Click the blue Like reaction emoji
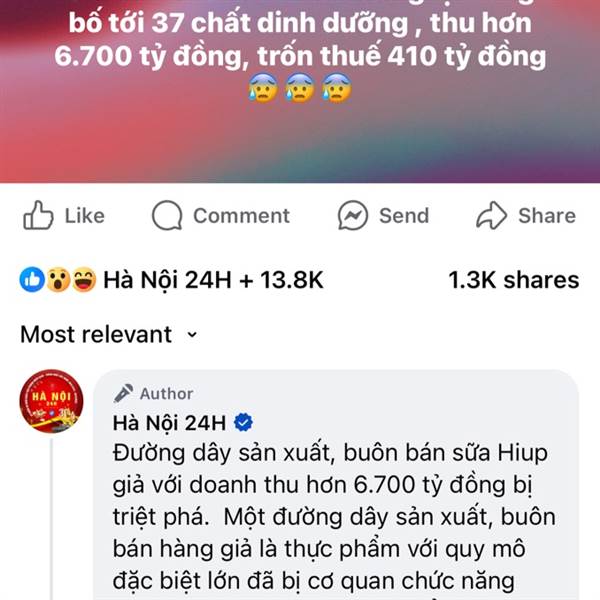This screenshot has width=600, height=600. click(32, 279)
